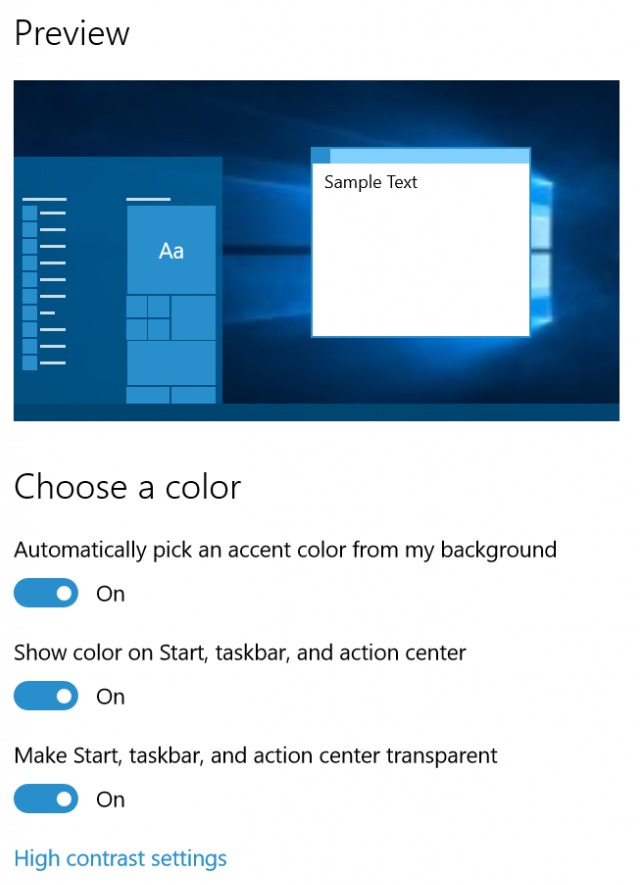Click the Sample Text window in preview
This screenshot has height=885, width=640.
[x=420, y=250]
